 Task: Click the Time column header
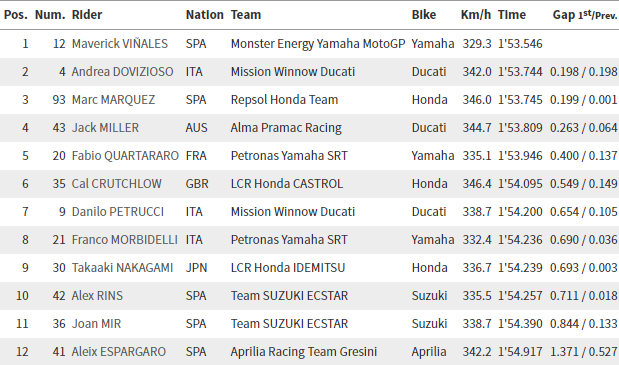(x=512, y=15)
